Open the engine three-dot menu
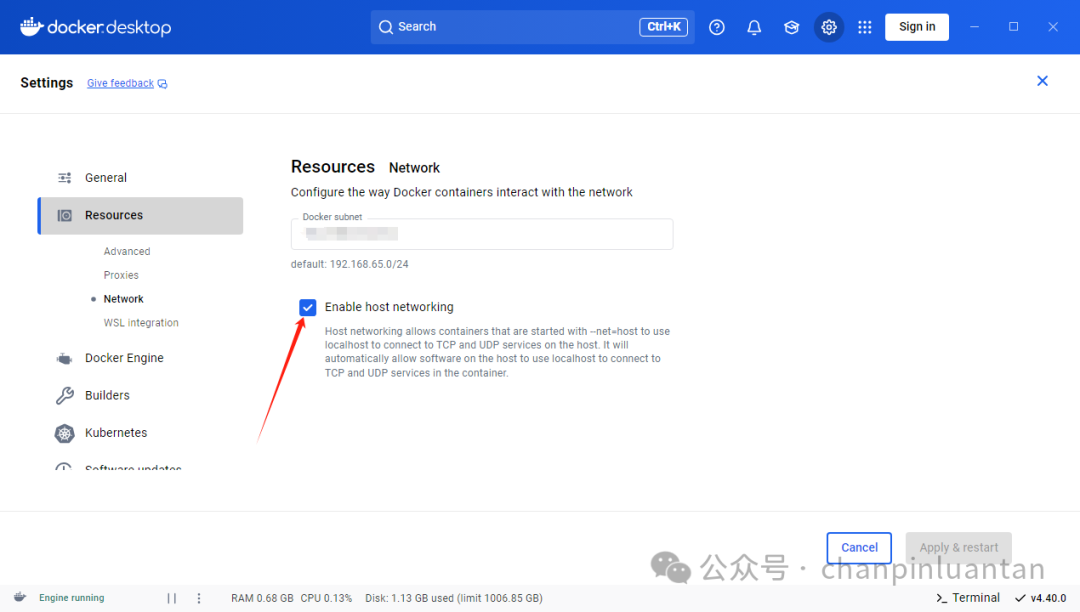 199,598
